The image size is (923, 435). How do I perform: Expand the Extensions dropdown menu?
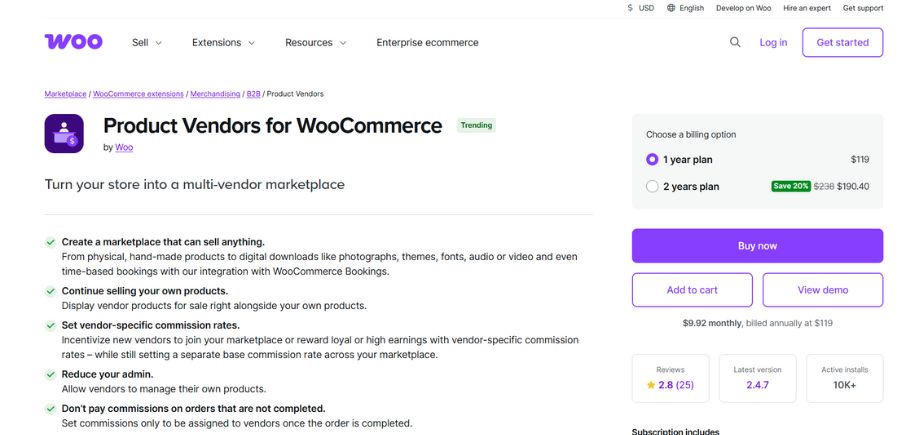pyautogui.click(x=223, y=43)
